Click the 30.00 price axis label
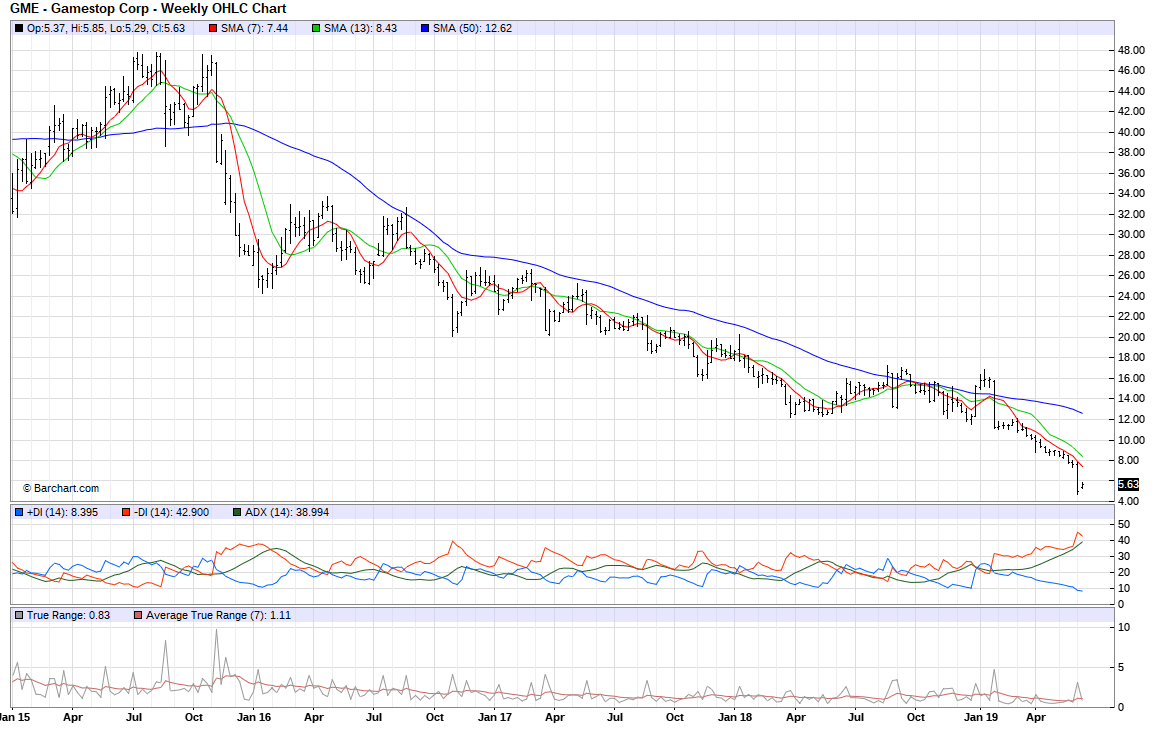This screenshot has height=748, width=1156. pos(1131,234)
